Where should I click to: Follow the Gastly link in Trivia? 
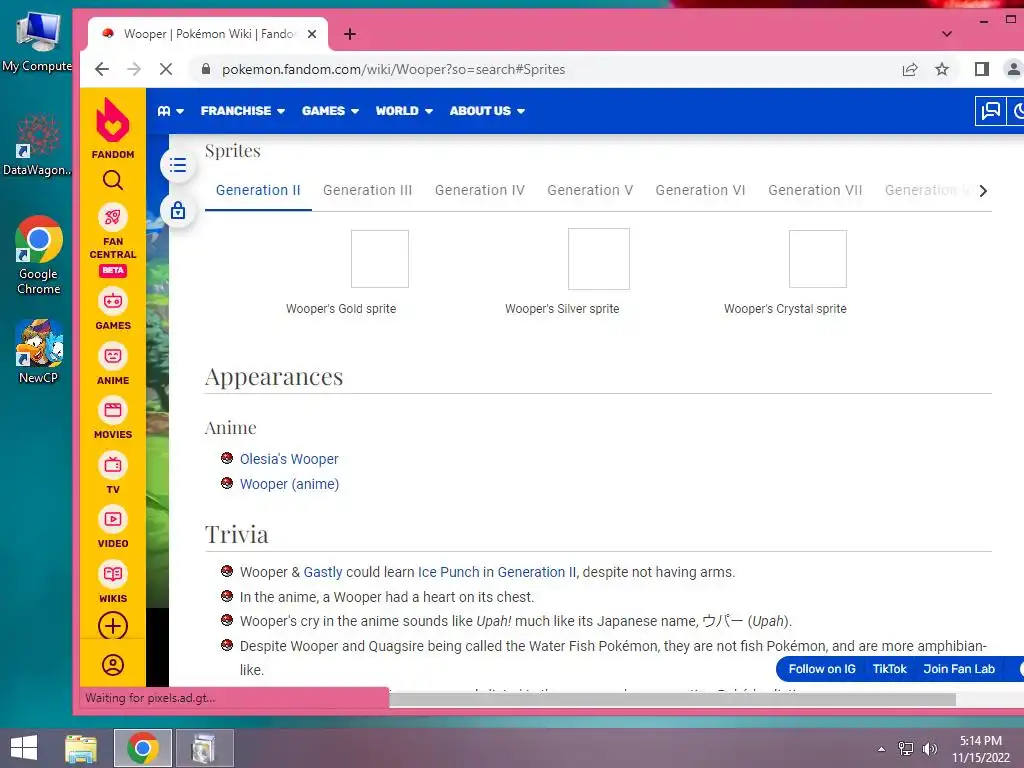click(x=323, y=572)
